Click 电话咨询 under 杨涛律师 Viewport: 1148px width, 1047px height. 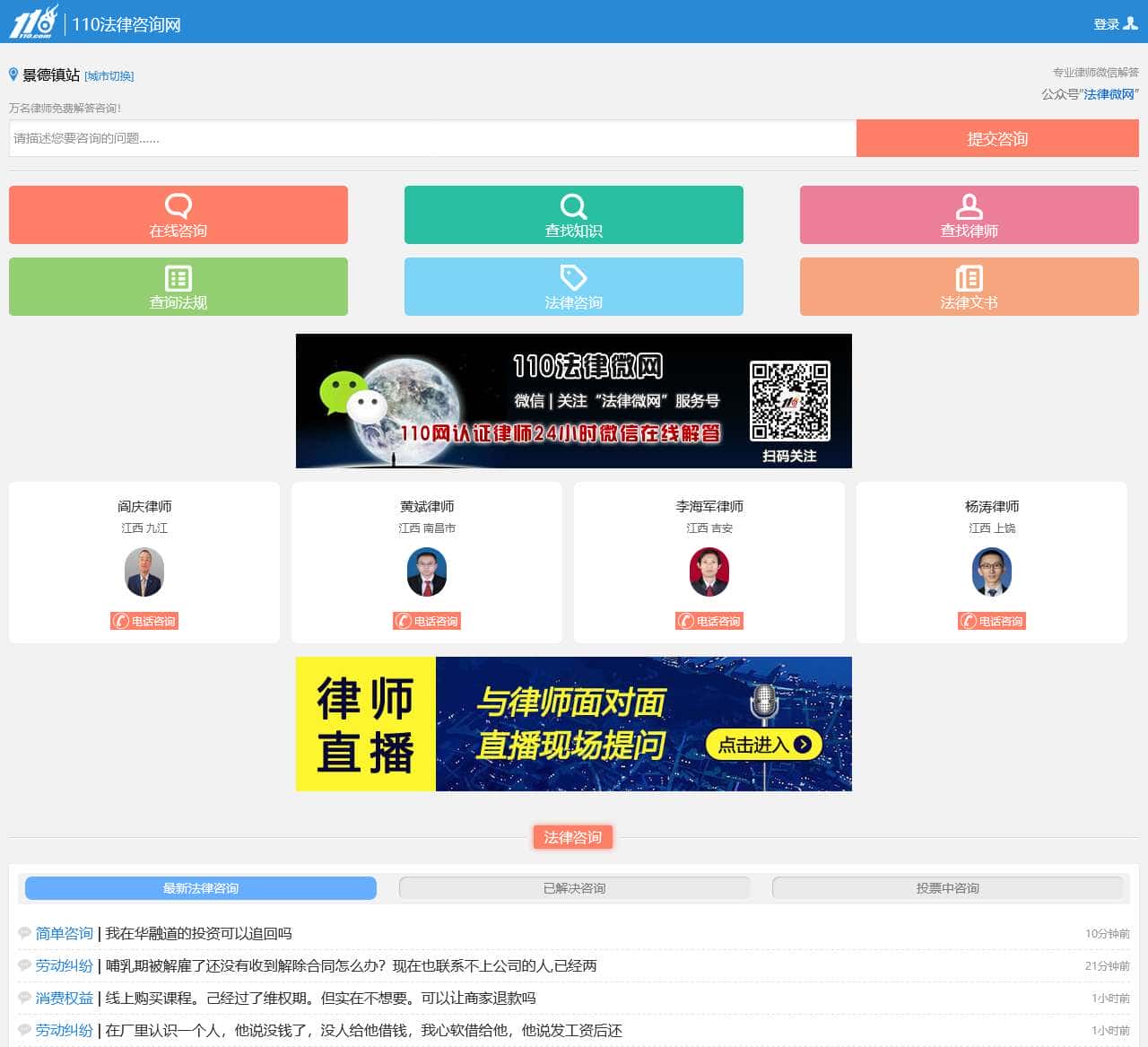tap(992, 621)
